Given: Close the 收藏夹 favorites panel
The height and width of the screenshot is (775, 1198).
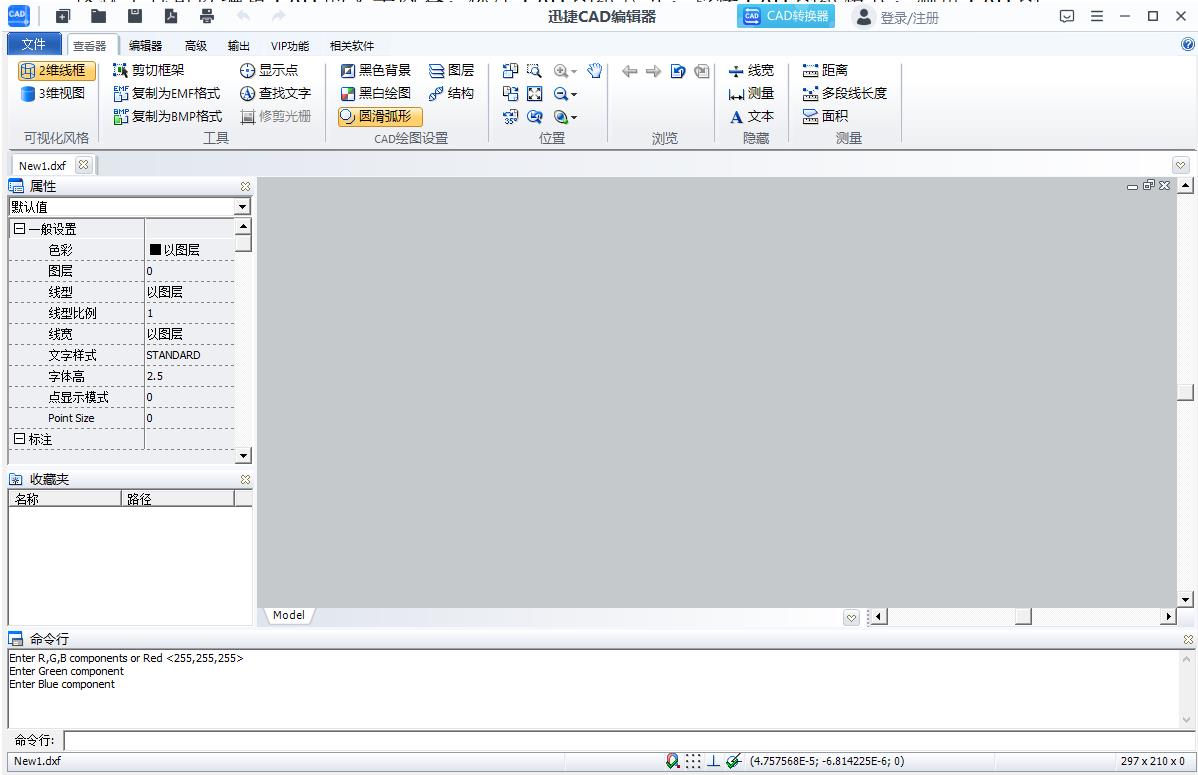Looking at the screenshot, I should [245, 479].
